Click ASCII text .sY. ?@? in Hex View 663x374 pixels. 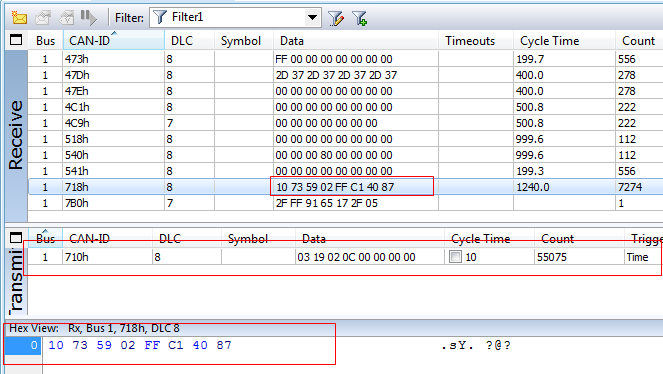pos(476,345)
